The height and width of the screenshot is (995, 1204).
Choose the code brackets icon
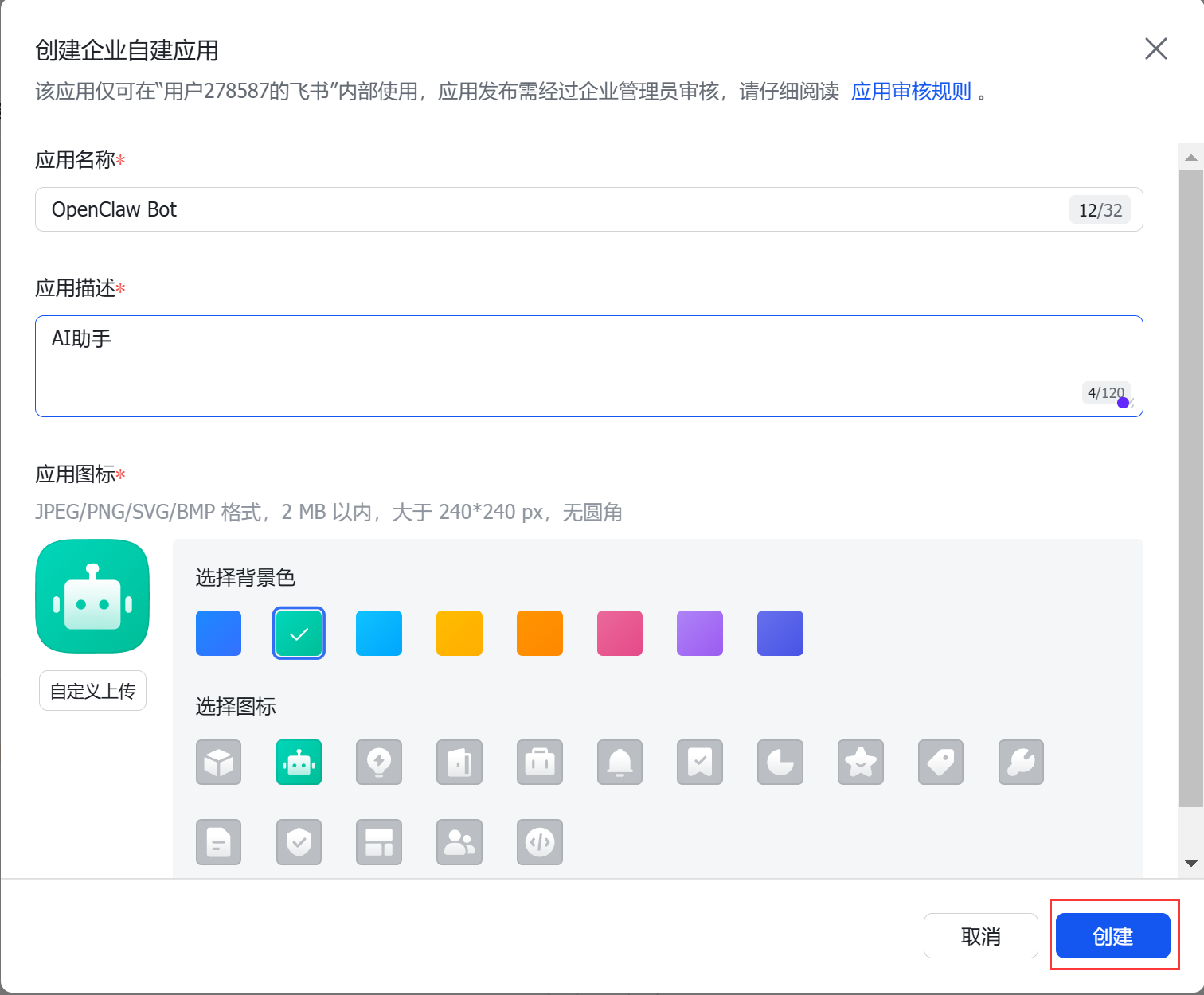(540, 842)
